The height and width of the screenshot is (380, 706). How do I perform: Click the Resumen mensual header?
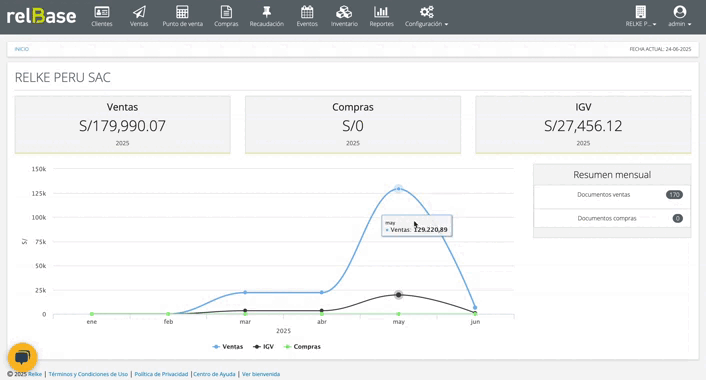tap(612, 175)
